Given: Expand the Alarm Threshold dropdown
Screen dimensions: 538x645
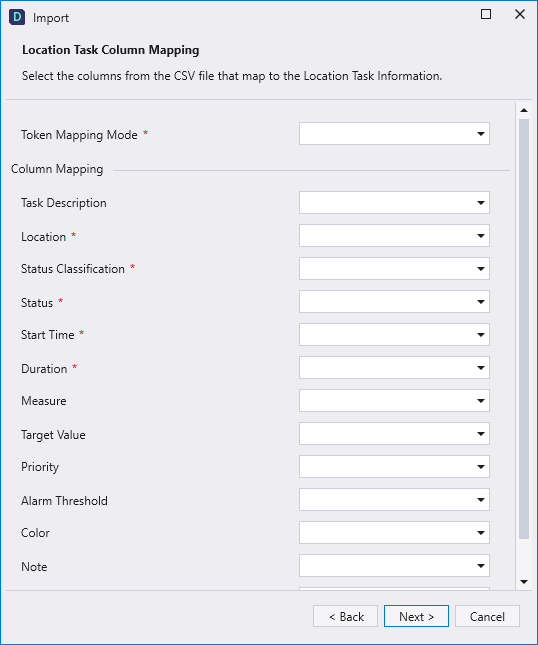Looking at the screenshot, I should (394, 500).
